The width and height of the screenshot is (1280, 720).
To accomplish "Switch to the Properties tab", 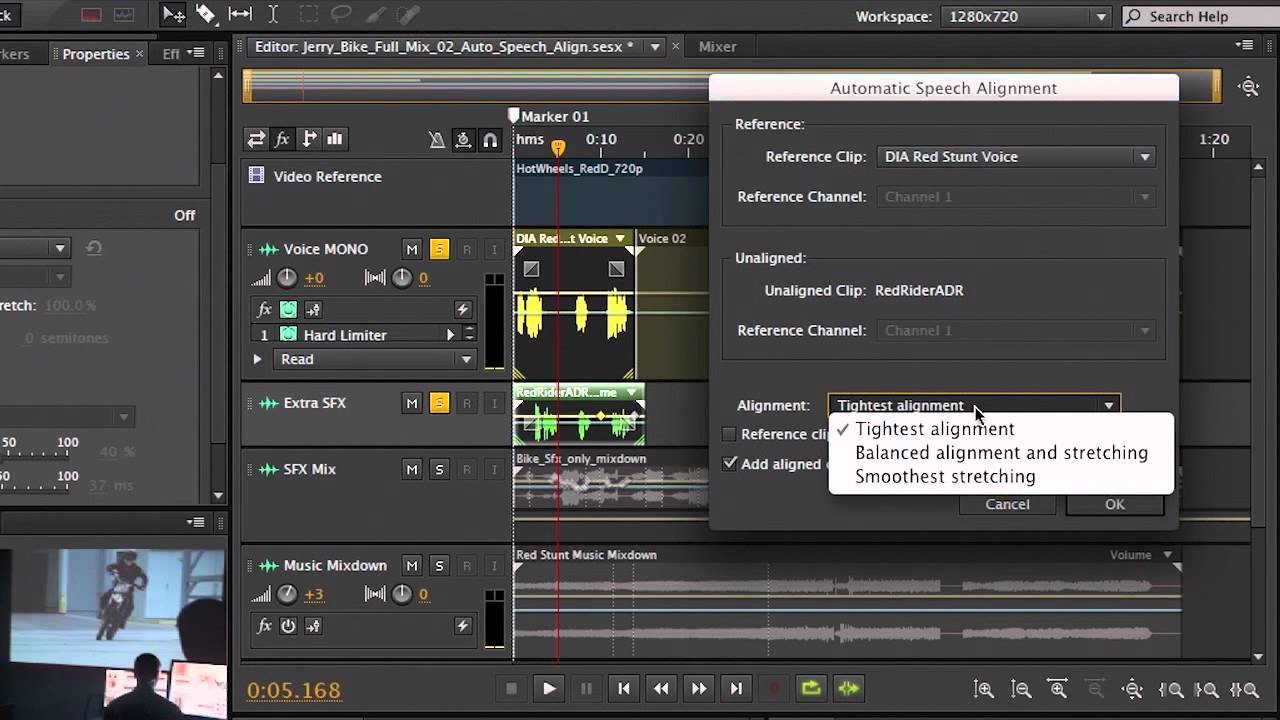I will (x=96, y=54).
